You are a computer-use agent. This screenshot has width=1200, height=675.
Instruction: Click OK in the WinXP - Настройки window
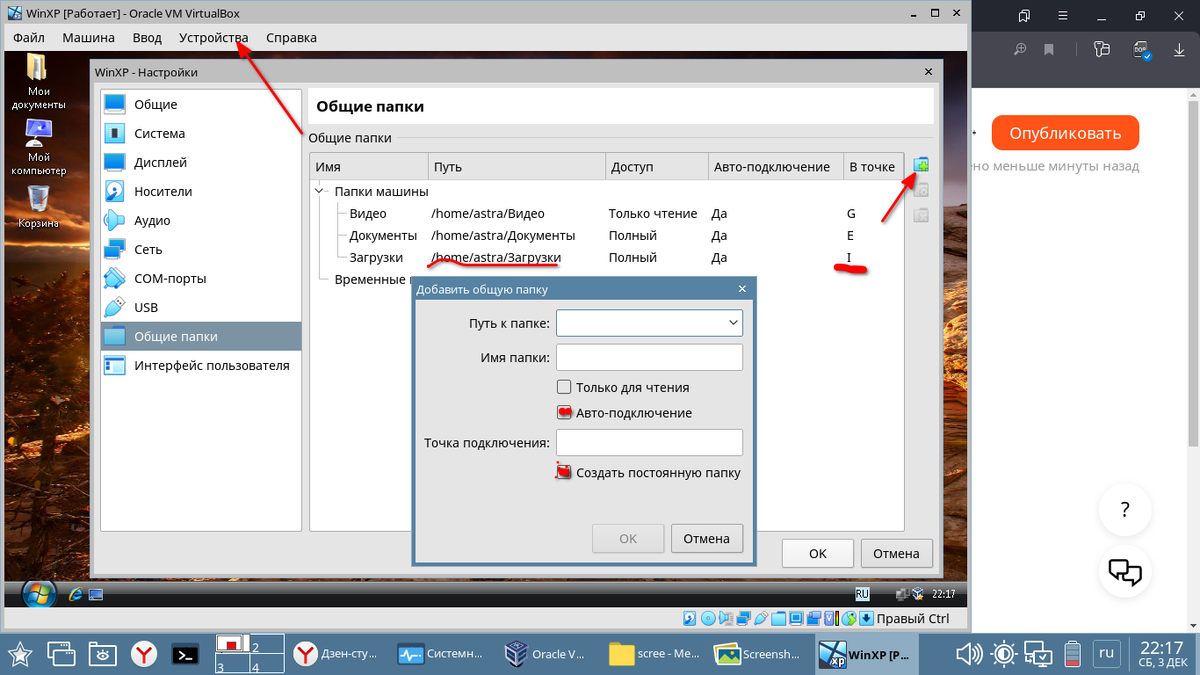point(818,553)
